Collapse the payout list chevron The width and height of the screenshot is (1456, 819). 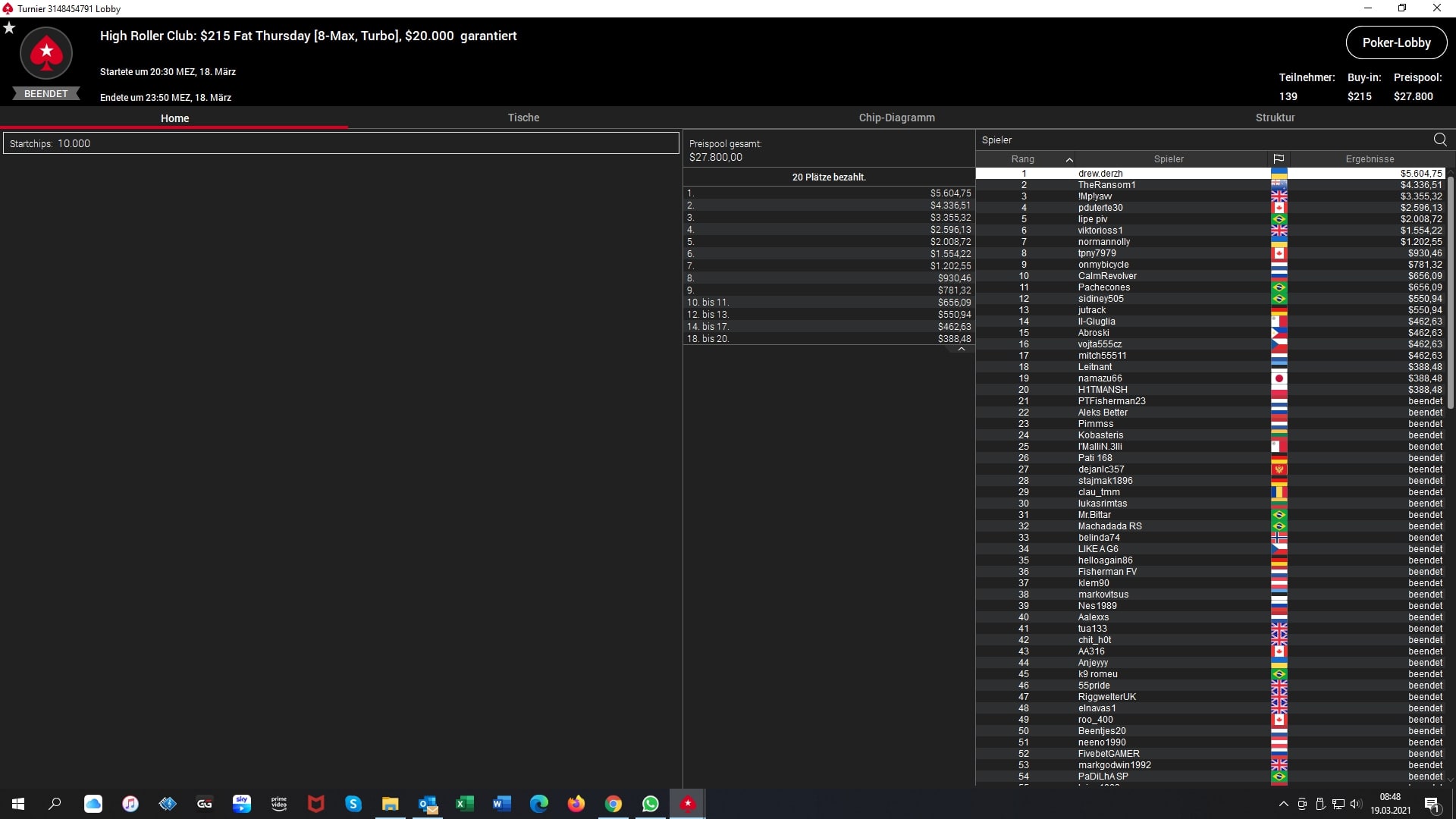961,350
